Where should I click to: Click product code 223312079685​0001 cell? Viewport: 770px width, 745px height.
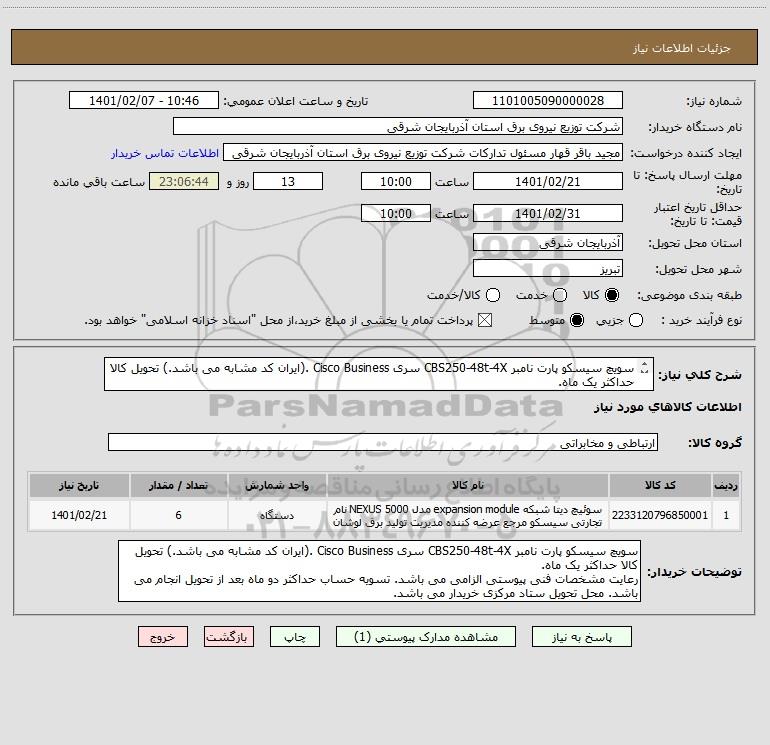tap(660, 515)
